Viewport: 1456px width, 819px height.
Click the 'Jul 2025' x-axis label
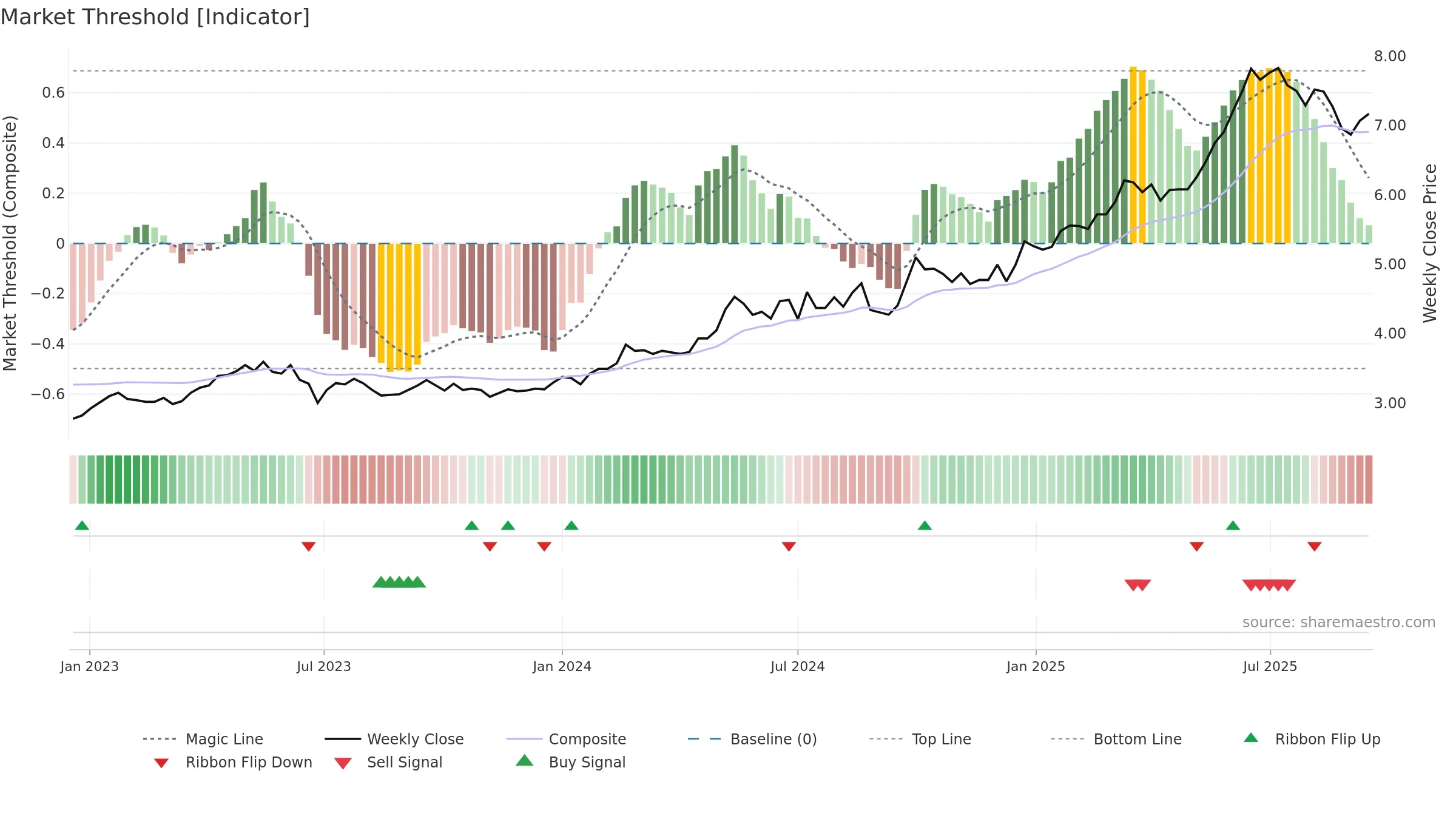pos(1270,666)
